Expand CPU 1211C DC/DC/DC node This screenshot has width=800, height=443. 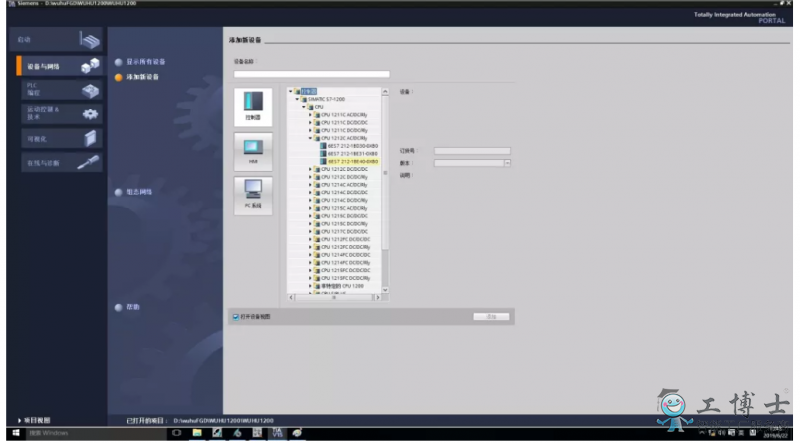click(x=310, y=122)
